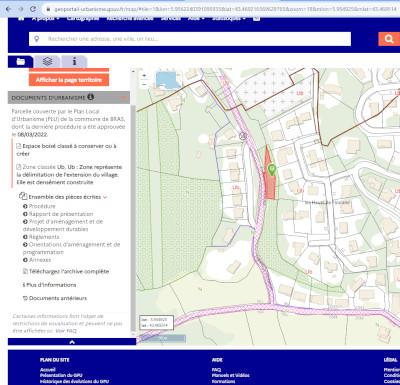Click the approval date '08/03/2022' text

(x=32, y=135)
